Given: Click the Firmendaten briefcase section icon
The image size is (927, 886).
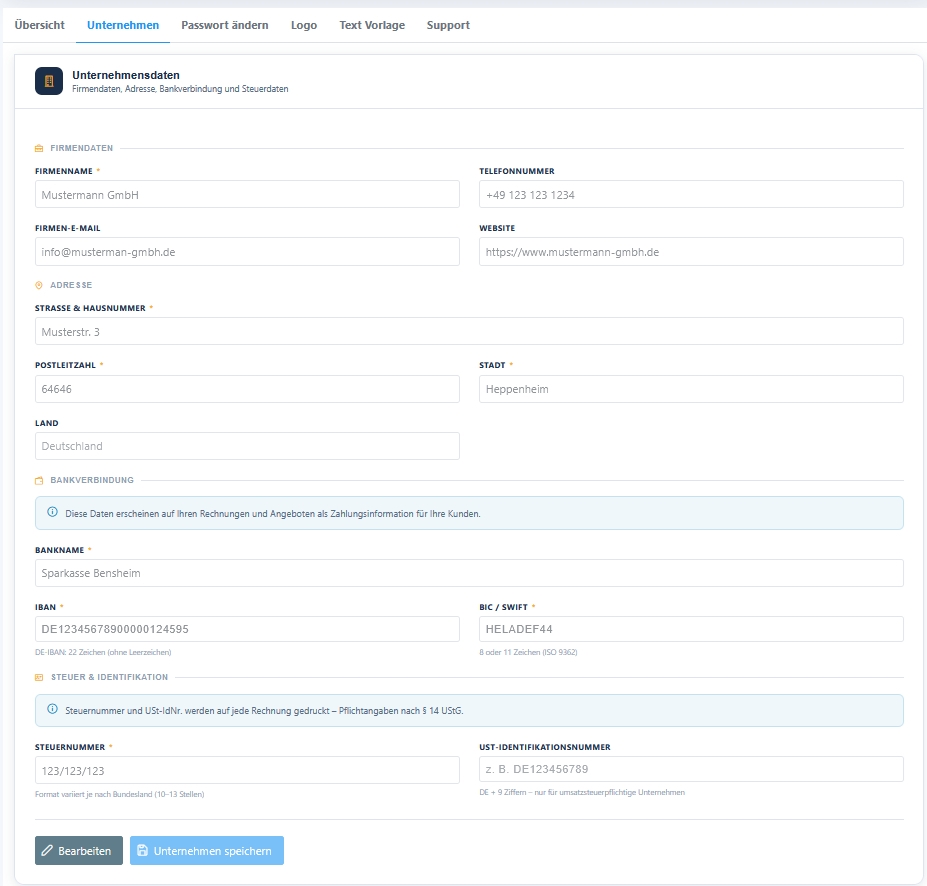Looking at the screenshot, I should [39, 148].
